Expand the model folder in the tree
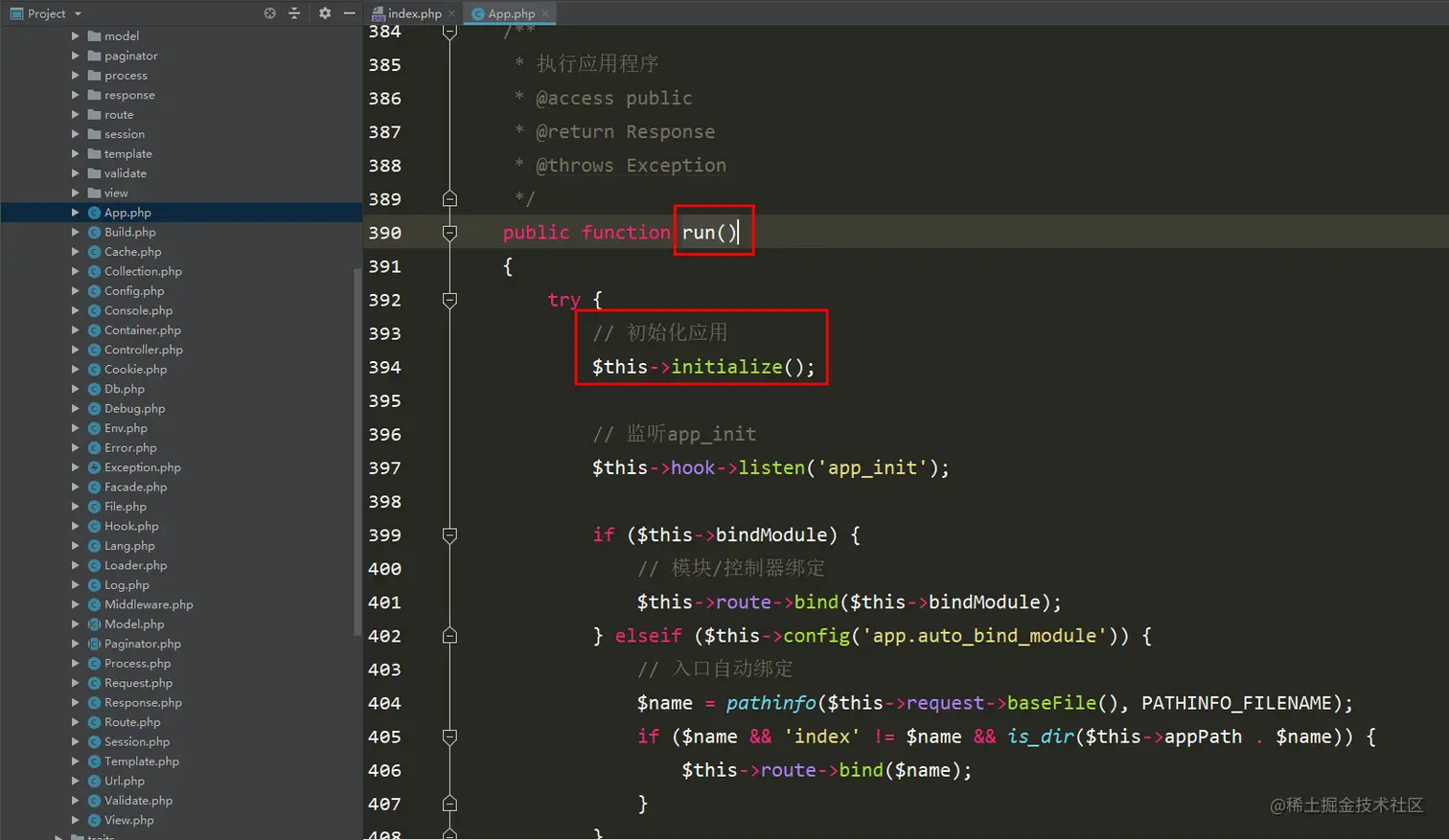 click(77, 35)
